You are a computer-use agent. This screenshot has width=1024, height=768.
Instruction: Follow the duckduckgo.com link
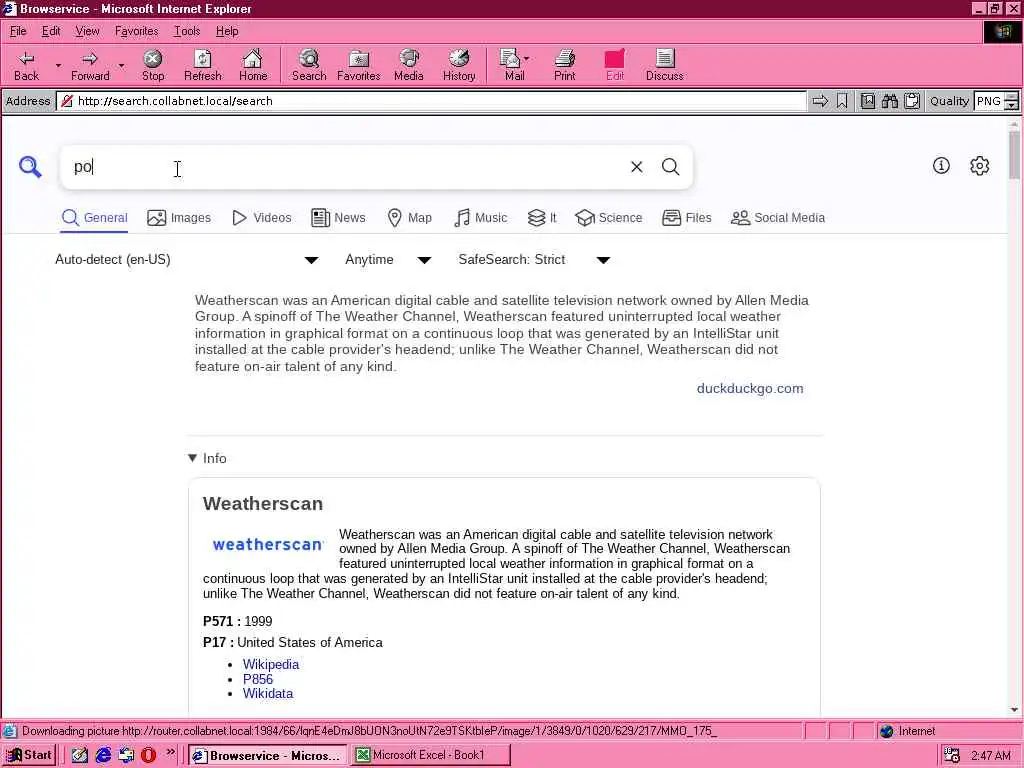coord(750,389)
